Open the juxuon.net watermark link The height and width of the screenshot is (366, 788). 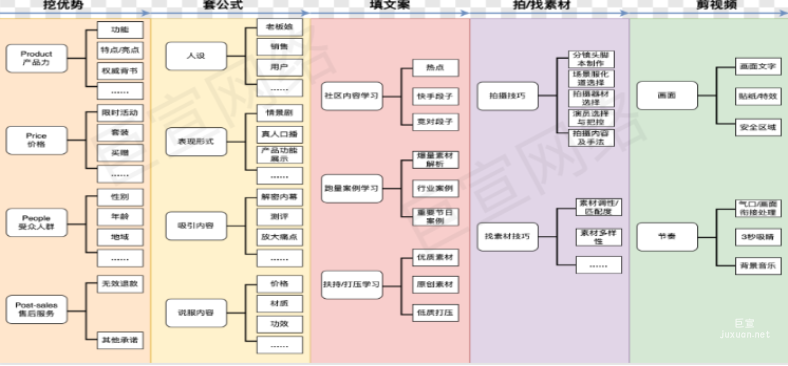point(745,334)
